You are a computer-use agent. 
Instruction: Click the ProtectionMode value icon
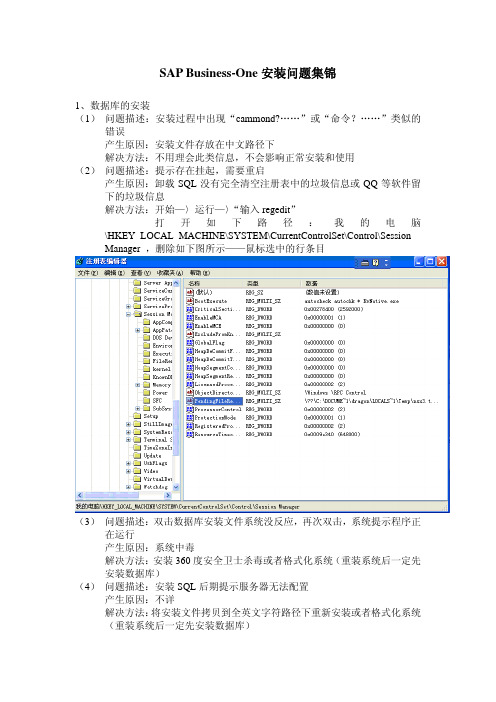tap(190, 417)
